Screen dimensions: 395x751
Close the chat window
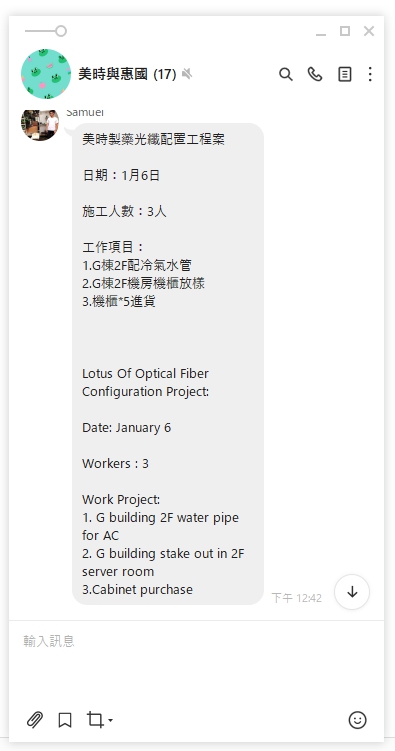(369, 31)
